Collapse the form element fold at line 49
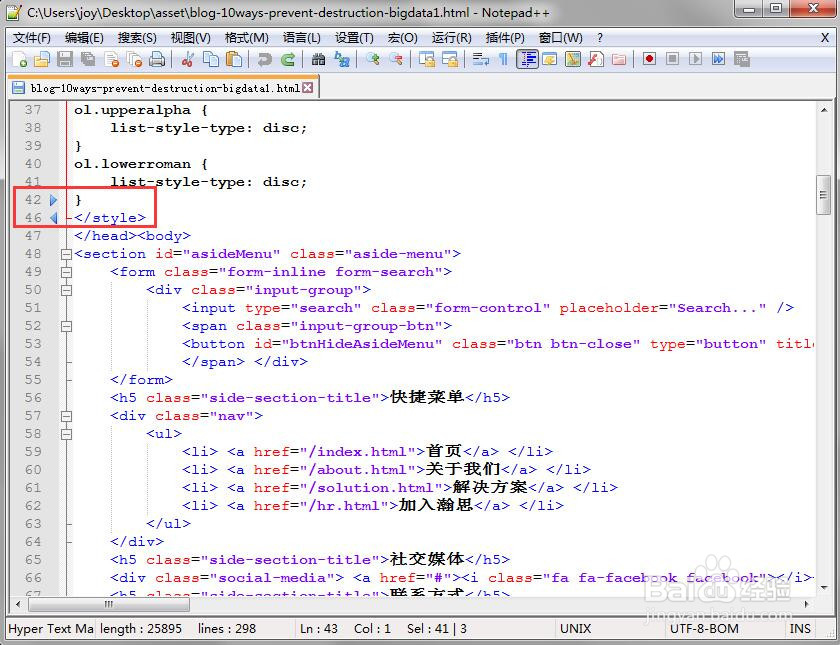 66,271
